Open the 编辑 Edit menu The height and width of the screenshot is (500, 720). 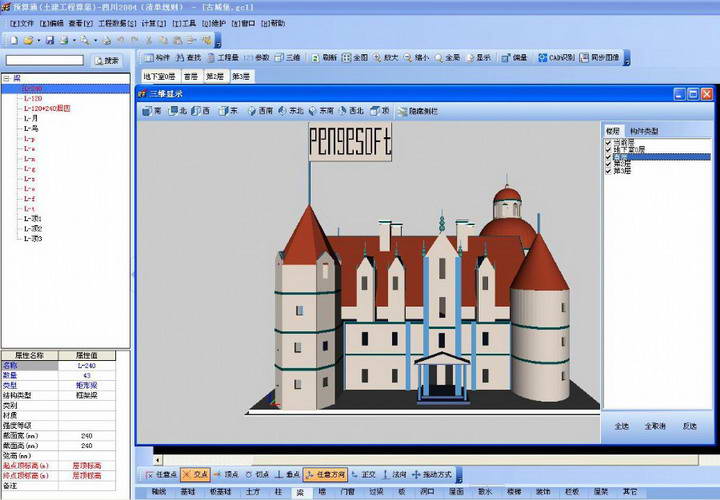point(51,23)
